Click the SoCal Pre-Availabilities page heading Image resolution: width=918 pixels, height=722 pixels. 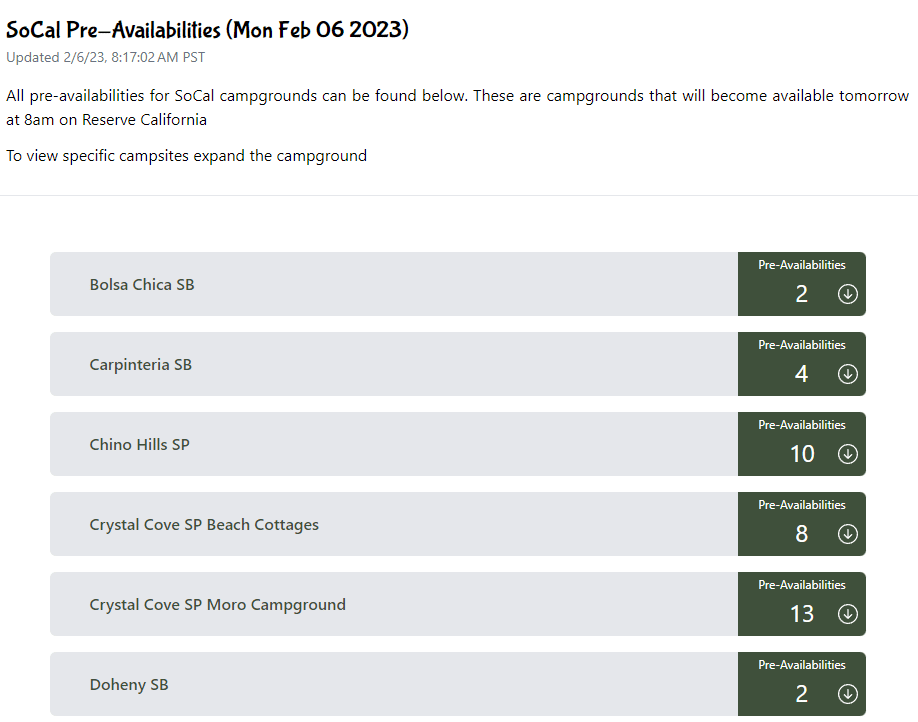207,29
